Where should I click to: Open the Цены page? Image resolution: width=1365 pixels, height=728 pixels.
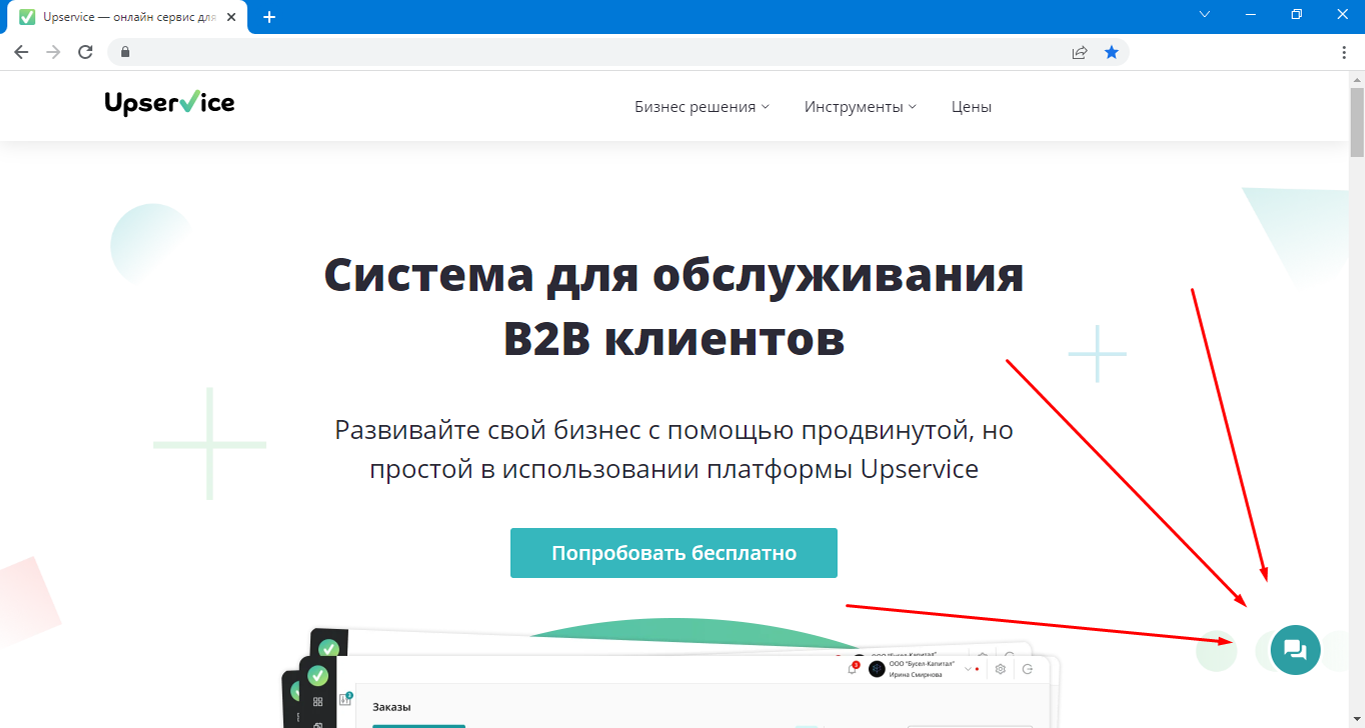(x=971, y=106)
